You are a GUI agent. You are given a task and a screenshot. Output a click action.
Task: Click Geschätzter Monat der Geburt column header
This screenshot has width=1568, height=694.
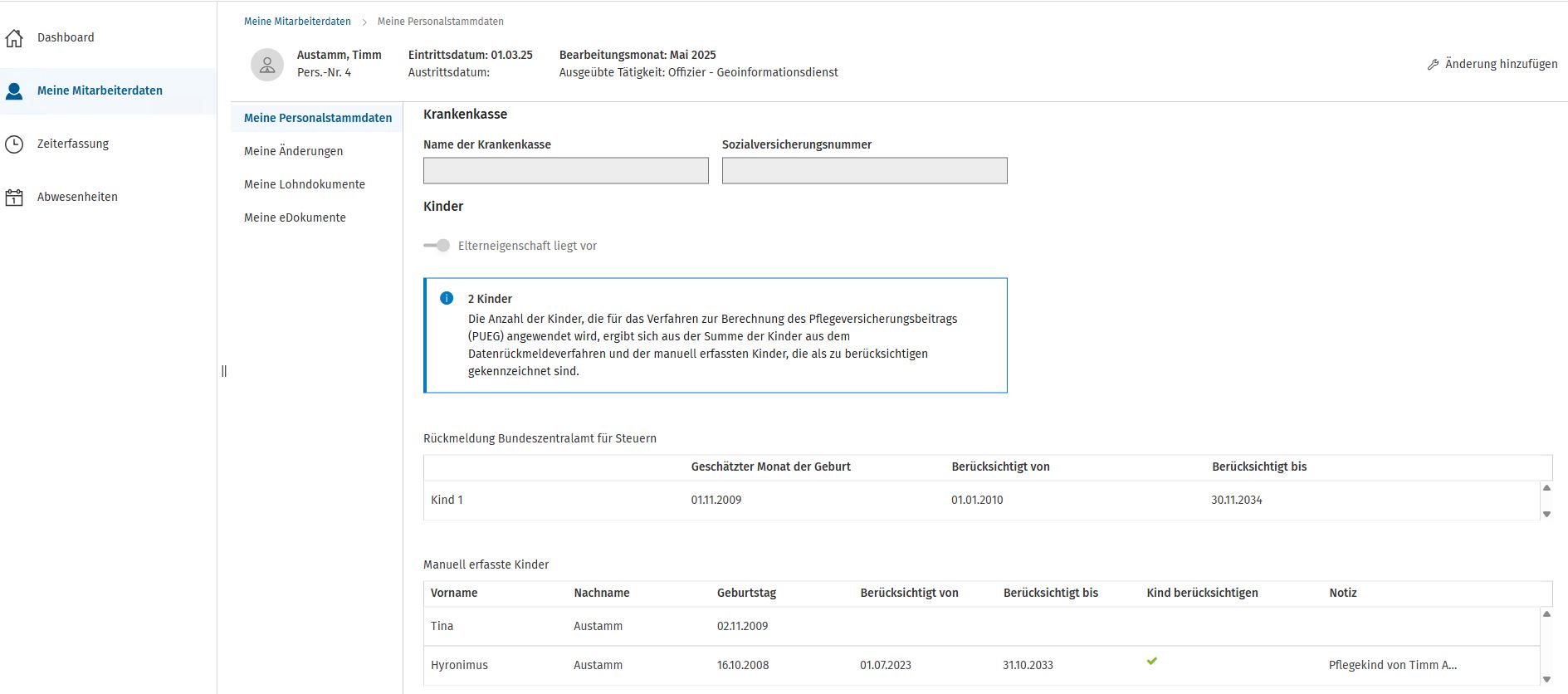(x=771, y=467)
